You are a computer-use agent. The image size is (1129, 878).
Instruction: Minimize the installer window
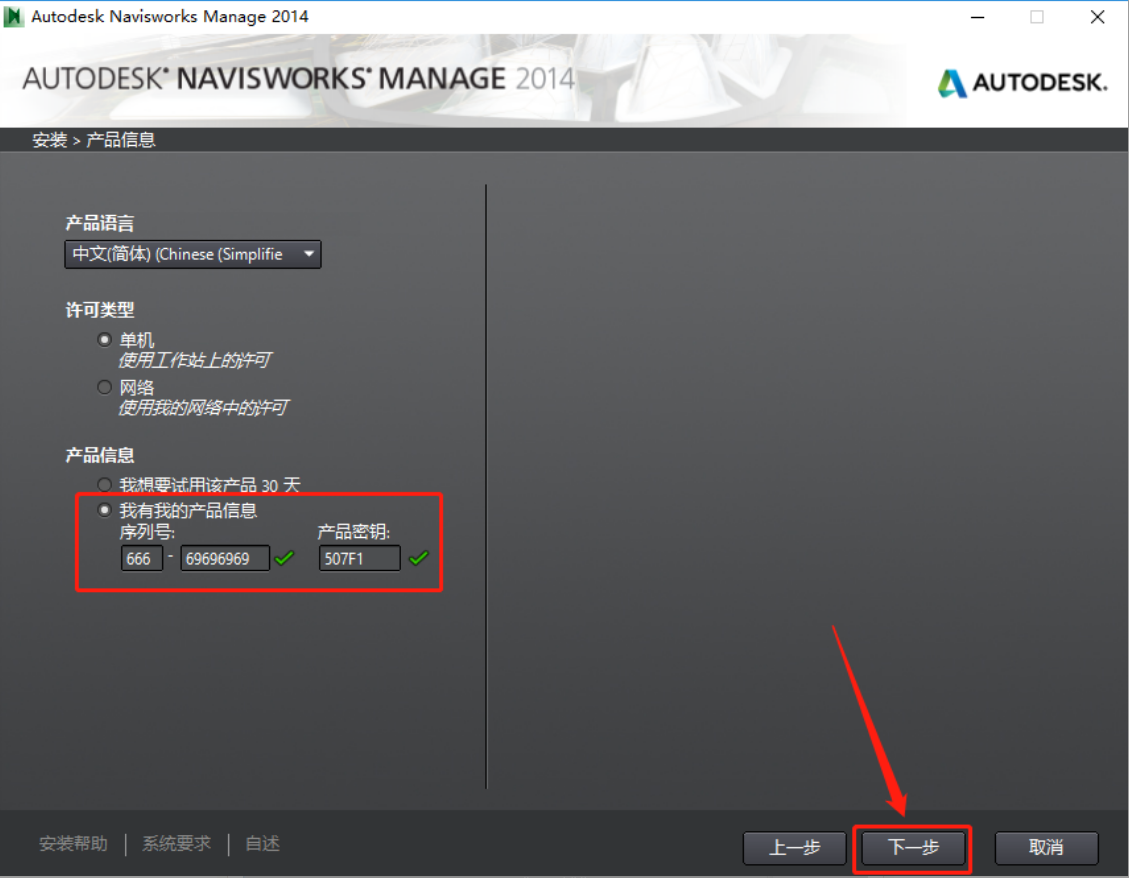point(975,17)
